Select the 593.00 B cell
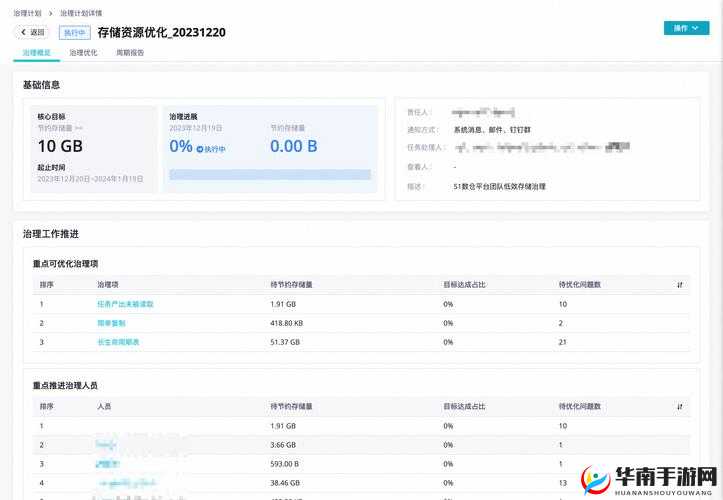723x500 pixels. pyautogui.click(x=284, y=464)
